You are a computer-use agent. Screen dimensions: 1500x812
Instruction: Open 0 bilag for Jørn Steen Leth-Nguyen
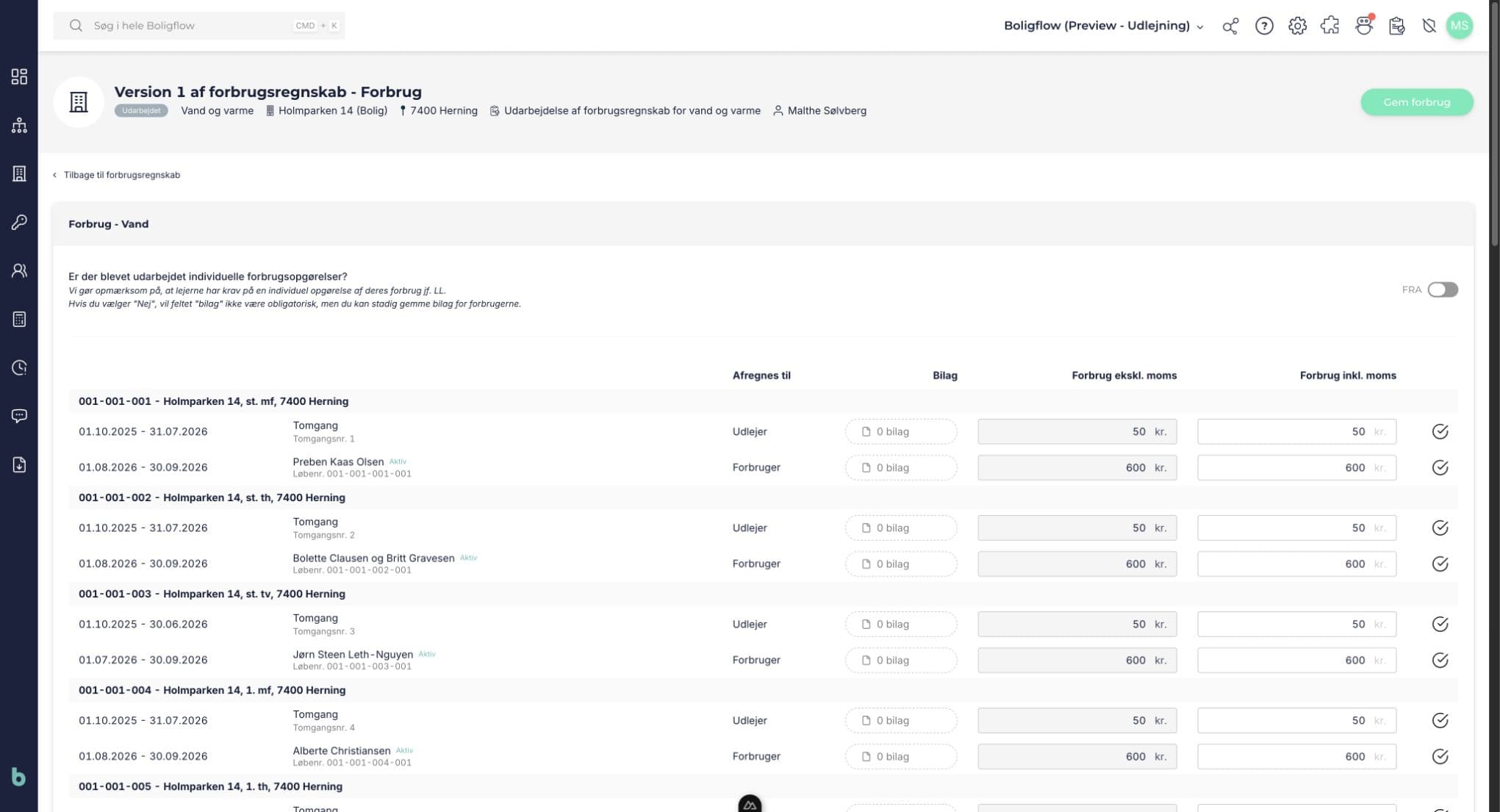pos(901,660)
